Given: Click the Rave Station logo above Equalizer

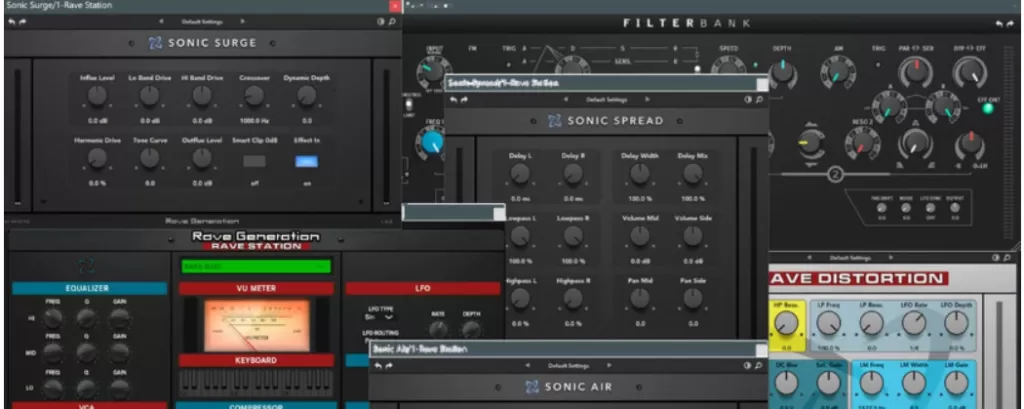Looking at the screenshot, I should pos(86,266).
